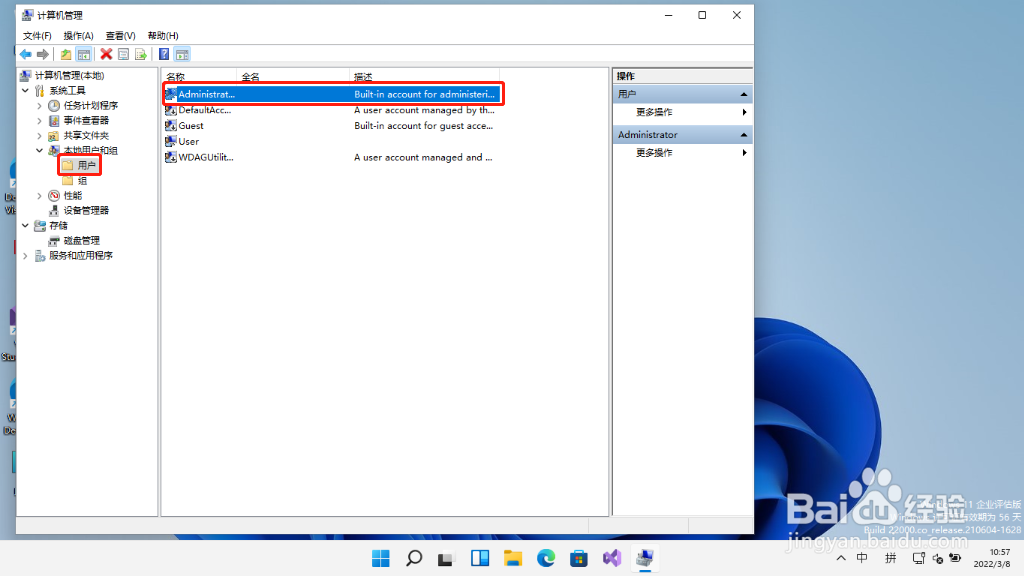Viewport: 1024px width, 576px height.
Task: Click the Computer Management taskbar icon
Action: click(645, 558)
